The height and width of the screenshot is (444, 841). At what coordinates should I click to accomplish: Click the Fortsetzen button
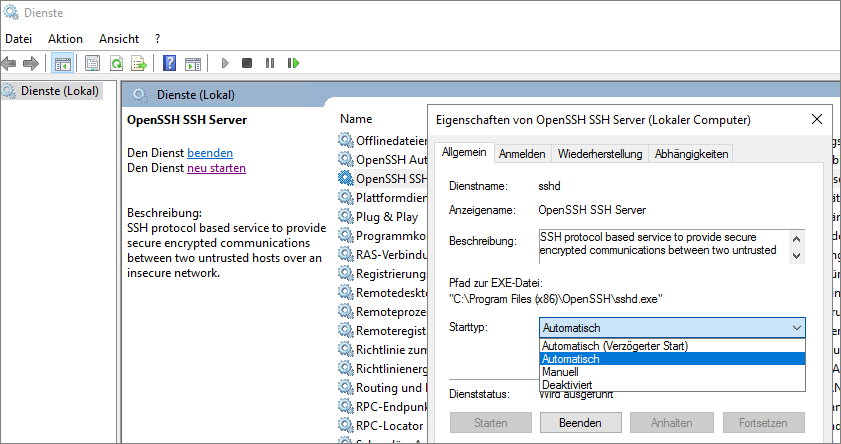coord(763,423)
